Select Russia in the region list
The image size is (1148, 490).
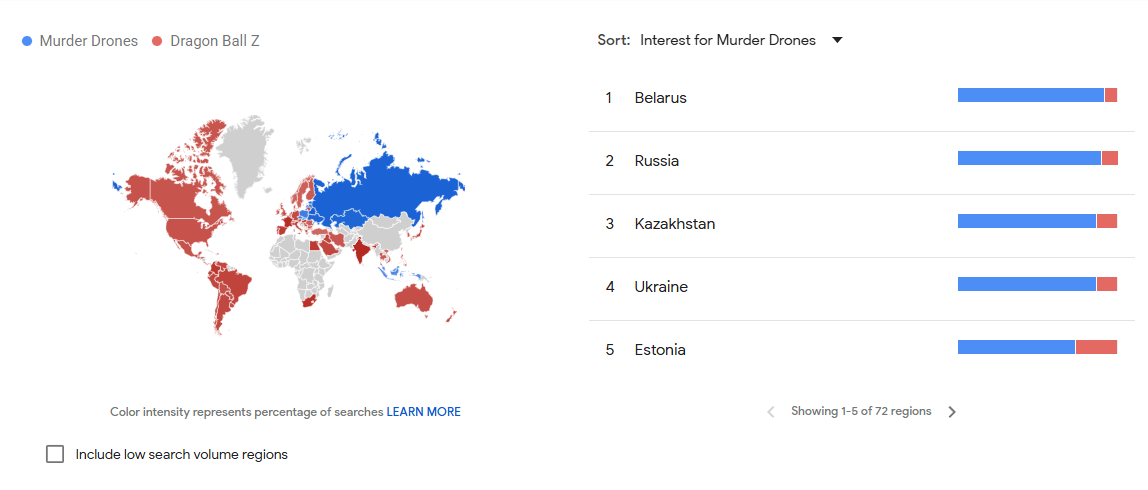click(x=656, y=161)
